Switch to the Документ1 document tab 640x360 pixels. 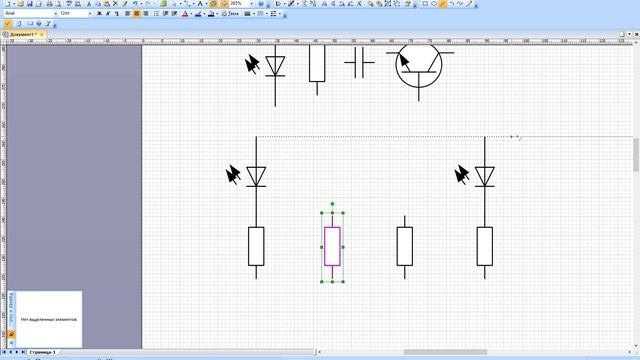(23, 35)
